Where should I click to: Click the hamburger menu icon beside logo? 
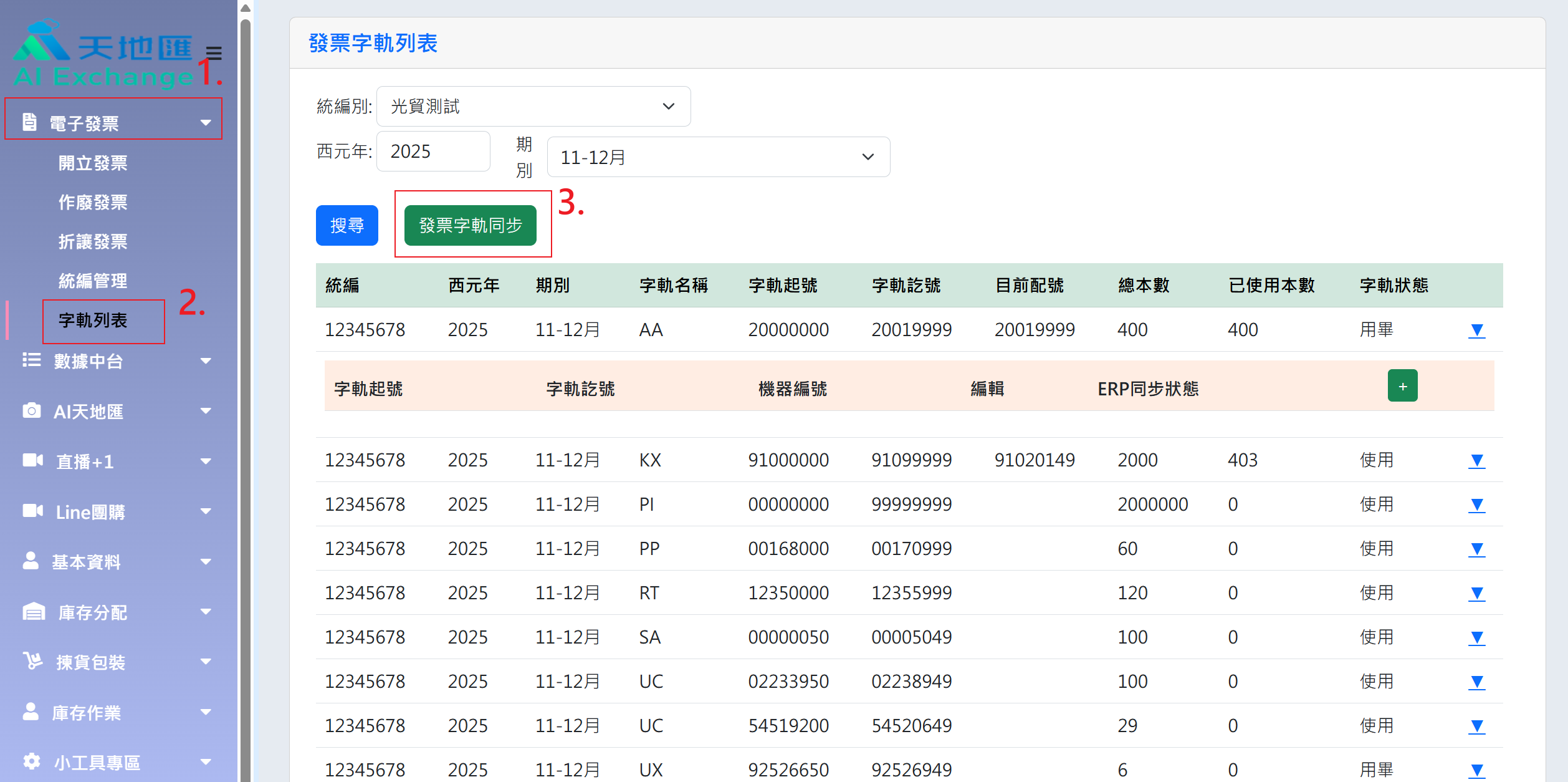click(x=214, y=53)
